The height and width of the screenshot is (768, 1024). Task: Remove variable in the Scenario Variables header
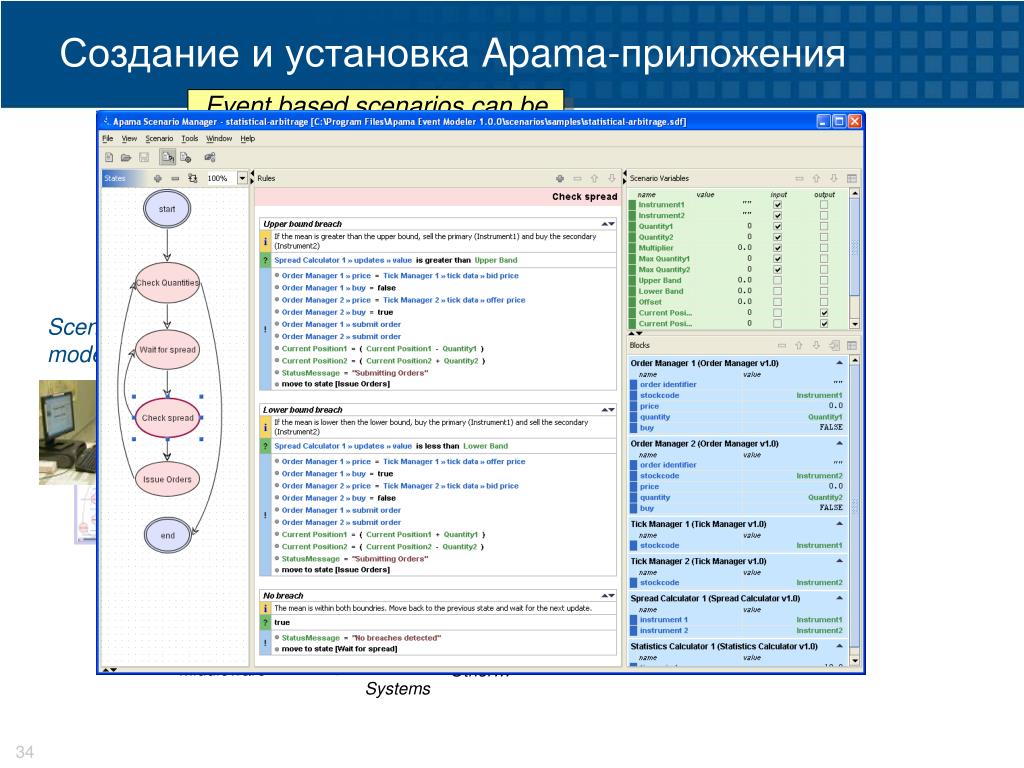799,178
